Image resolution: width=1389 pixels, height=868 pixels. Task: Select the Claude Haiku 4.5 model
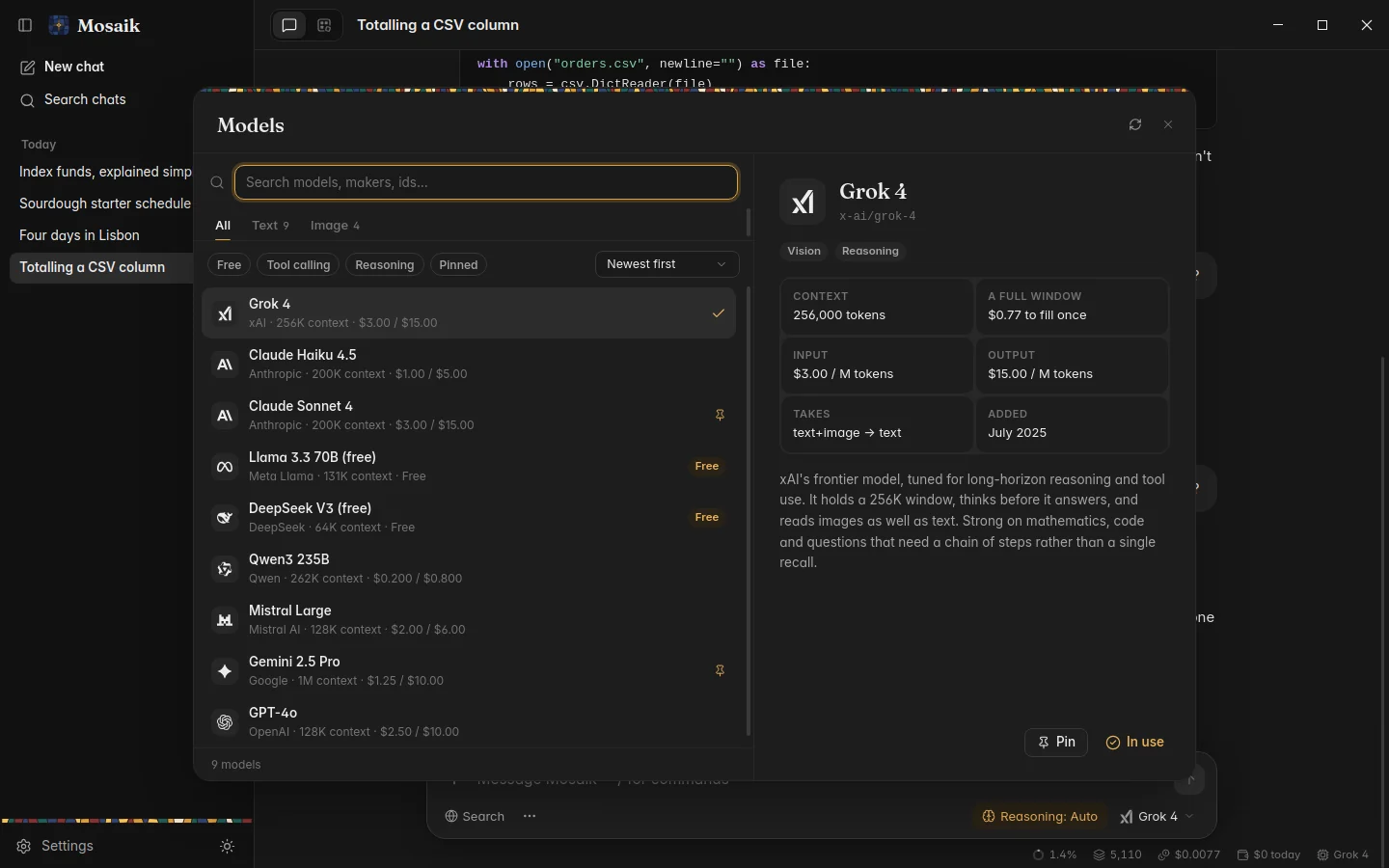469,365
